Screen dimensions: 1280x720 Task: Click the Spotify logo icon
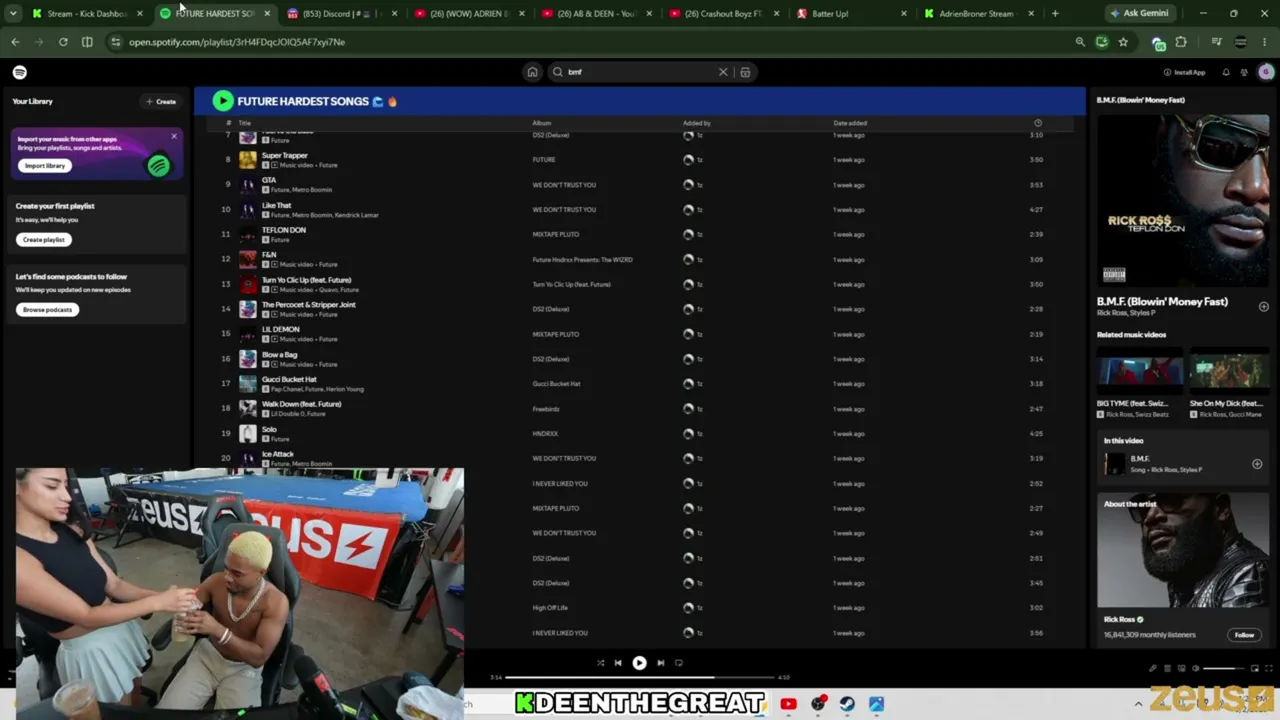(19, 72)
